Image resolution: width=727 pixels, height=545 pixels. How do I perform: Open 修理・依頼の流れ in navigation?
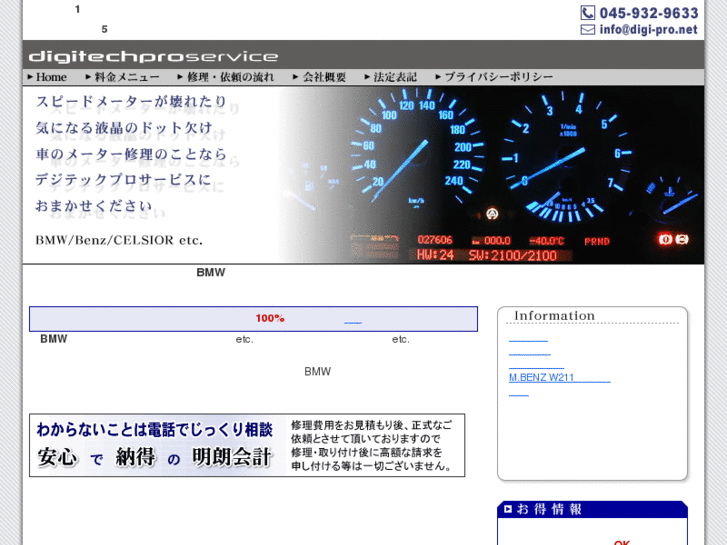click(x=226, y=77)
